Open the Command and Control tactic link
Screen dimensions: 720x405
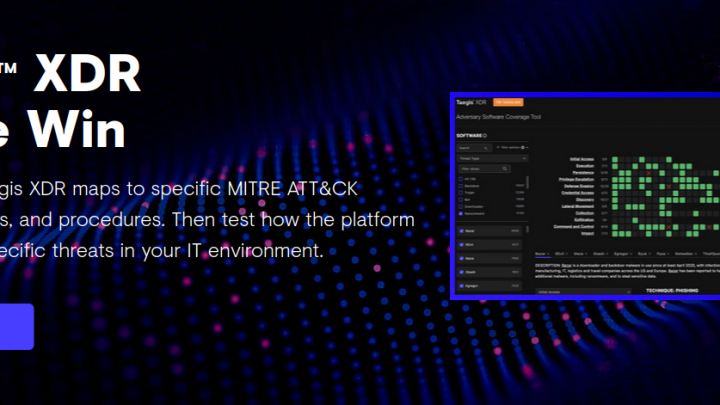(x=574, y=226)
